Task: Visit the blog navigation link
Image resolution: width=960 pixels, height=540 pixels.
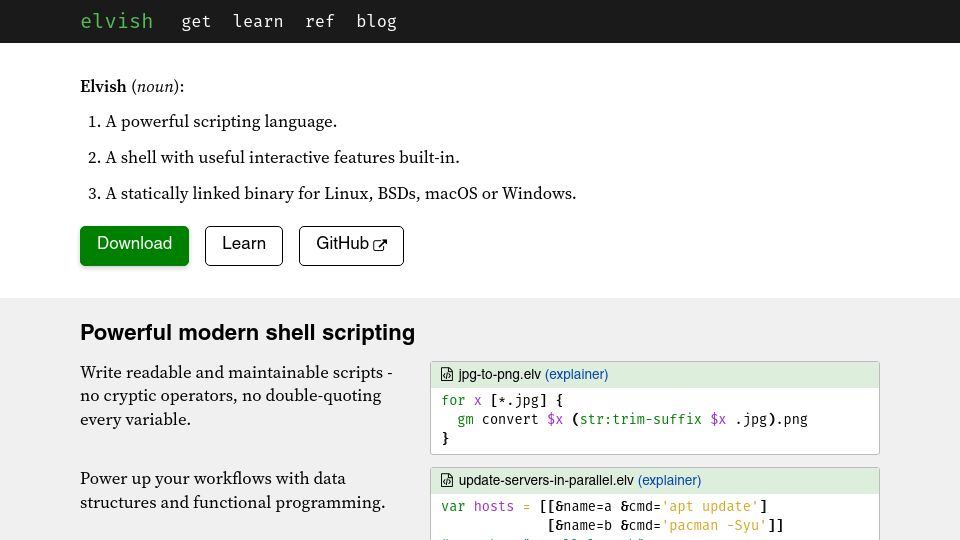Action: pyautogui.click(x=377, y=21)
